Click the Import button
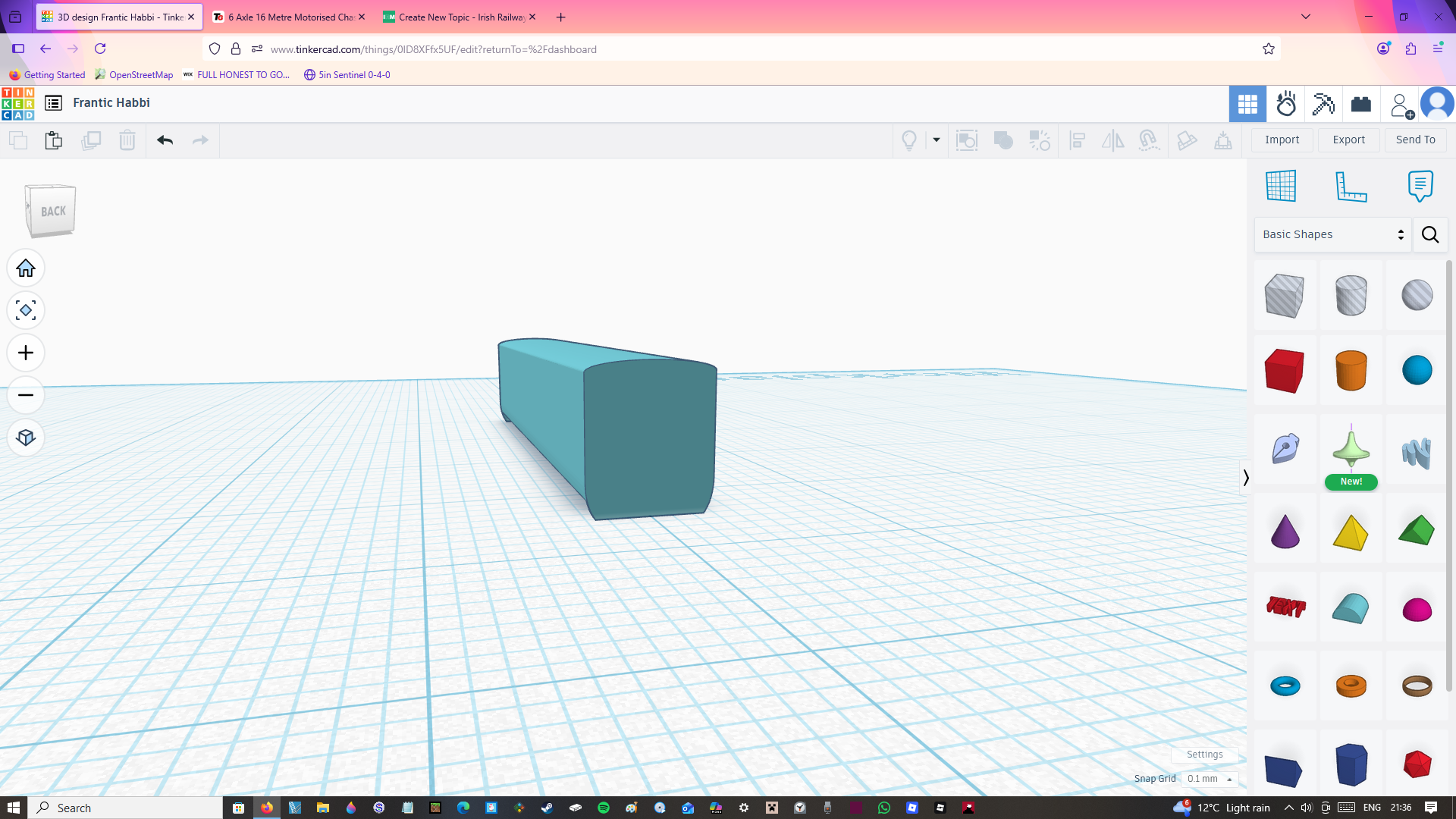This screenshot has width=1456, height=819. pos(1282,140)
